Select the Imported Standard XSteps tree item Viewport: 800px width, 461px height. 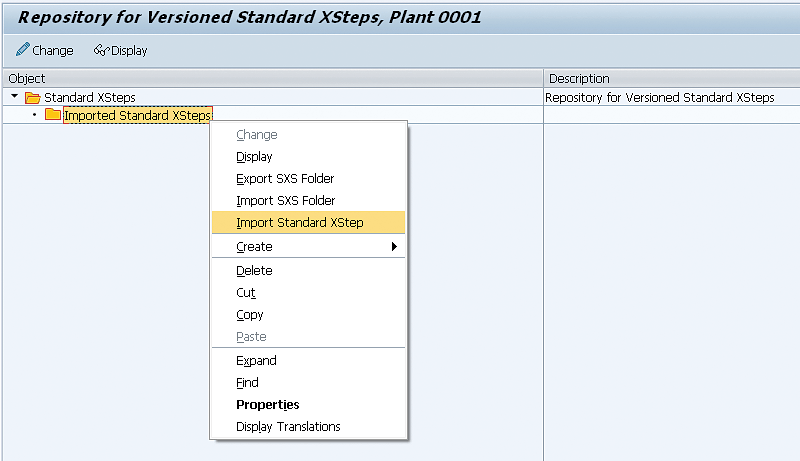(x=137, y=115)
